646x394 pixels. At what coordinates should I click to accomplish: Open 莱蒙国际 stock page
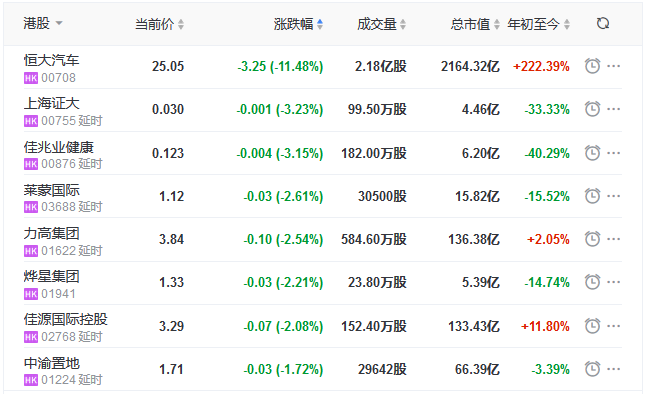[x=51, y=190]
